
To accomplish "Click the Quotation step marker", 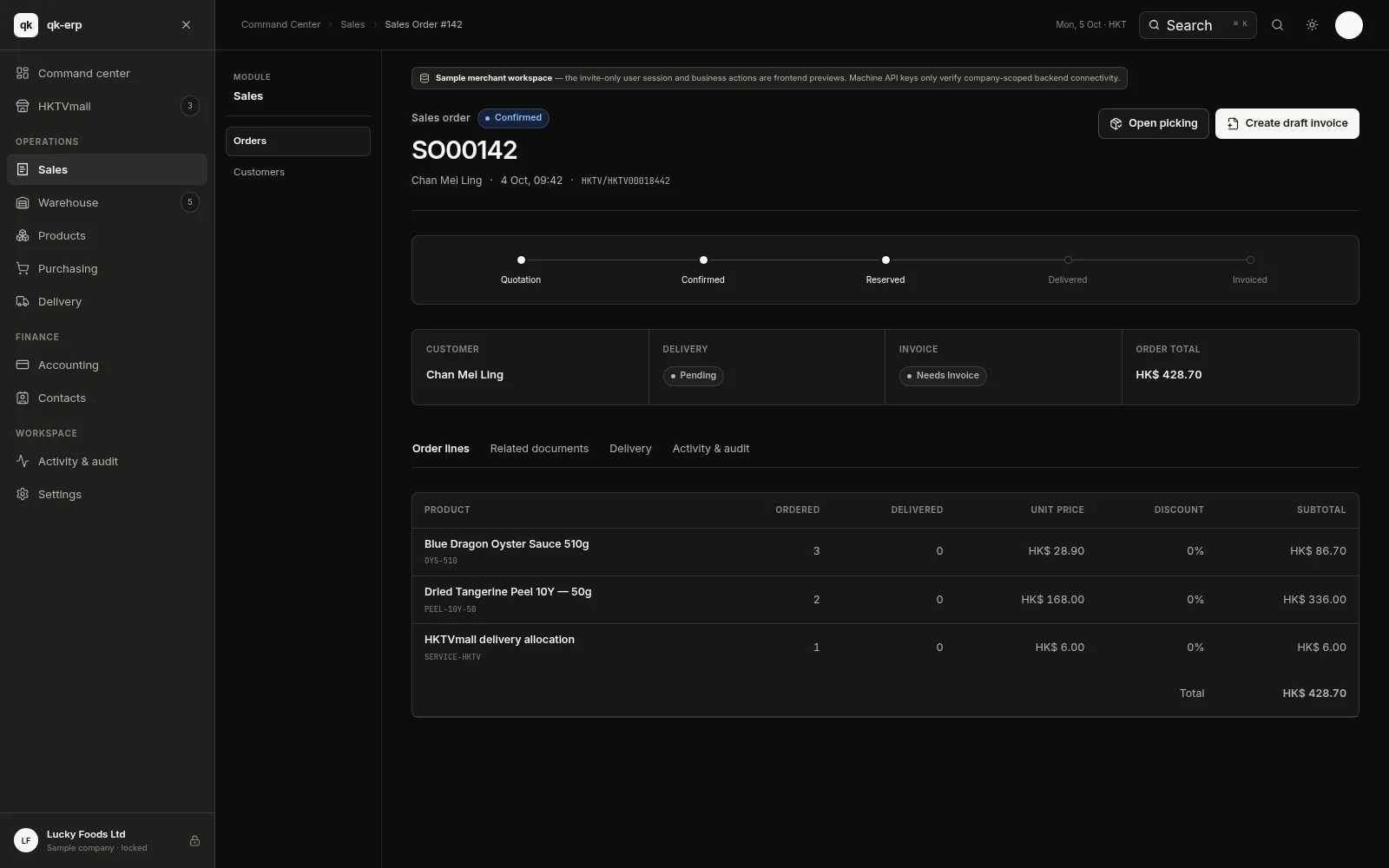I will 521,260.
